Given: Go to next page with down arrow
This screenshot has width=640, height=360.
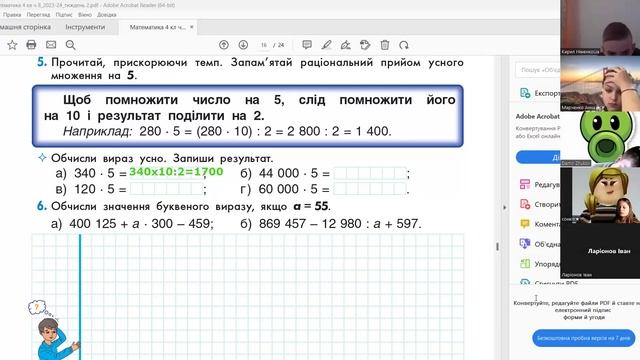Looking at the screenshot, I should (243, 45).
